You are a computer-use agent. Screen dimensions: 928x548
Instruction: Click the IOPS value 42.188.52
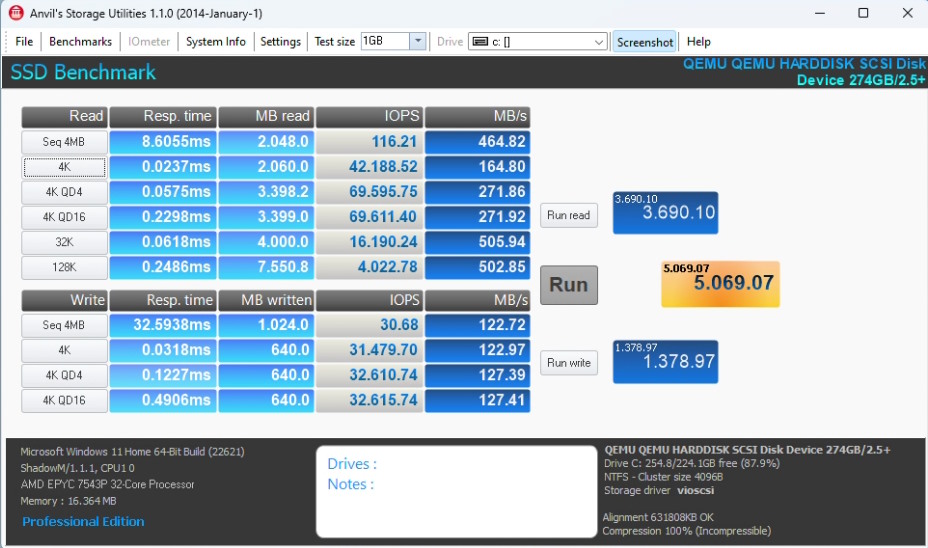pyautogui.click(x=369, y=167)
